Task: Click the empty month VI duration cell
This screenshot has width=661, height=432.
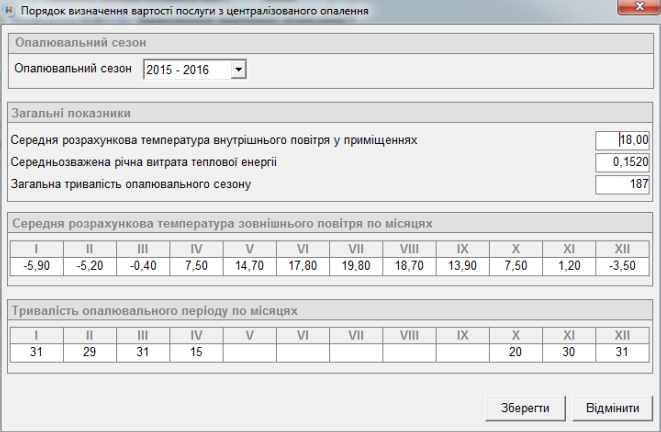Action: pos(303,351)
